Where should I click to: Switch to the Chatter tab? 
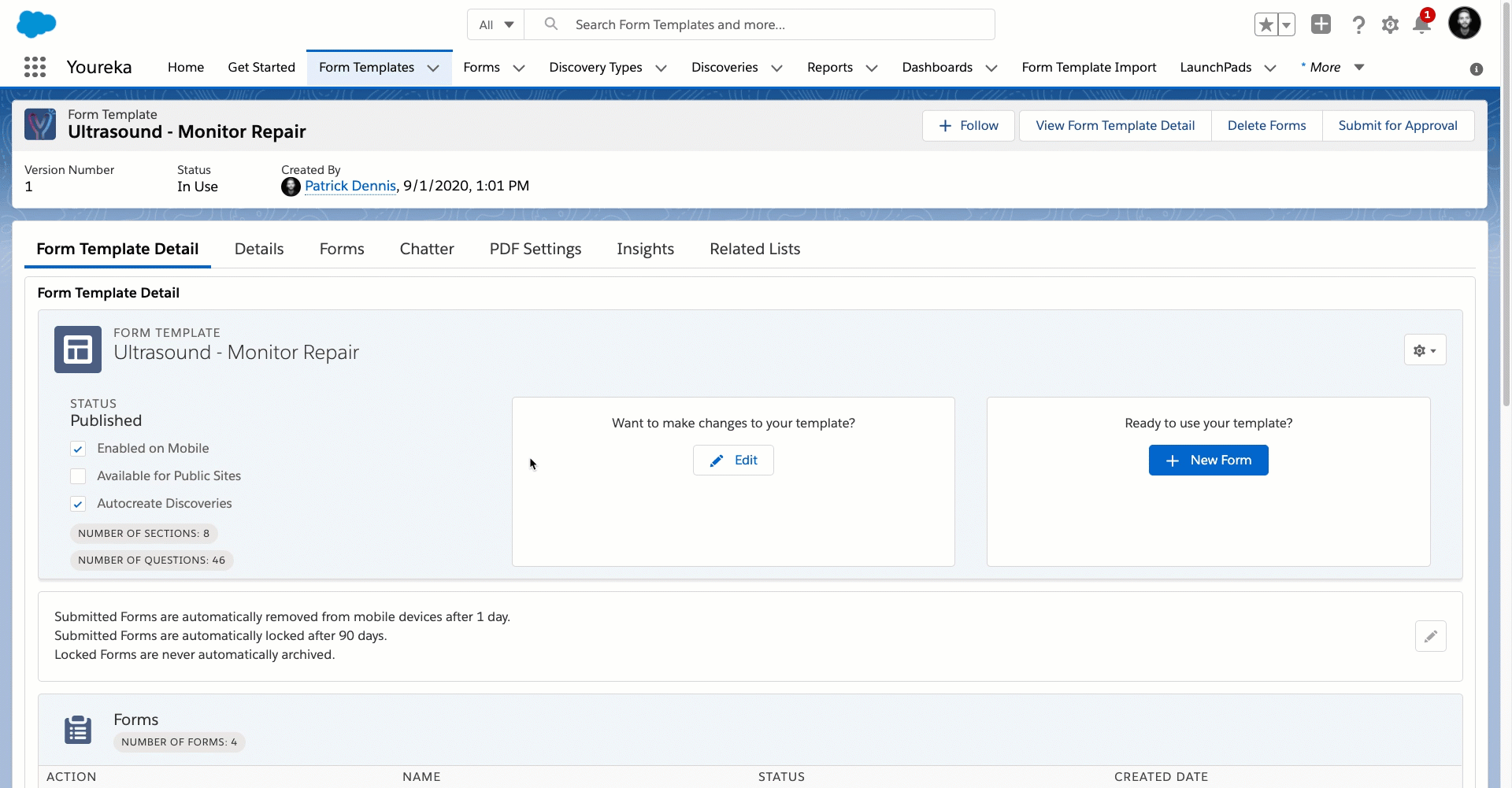point(427,250)
